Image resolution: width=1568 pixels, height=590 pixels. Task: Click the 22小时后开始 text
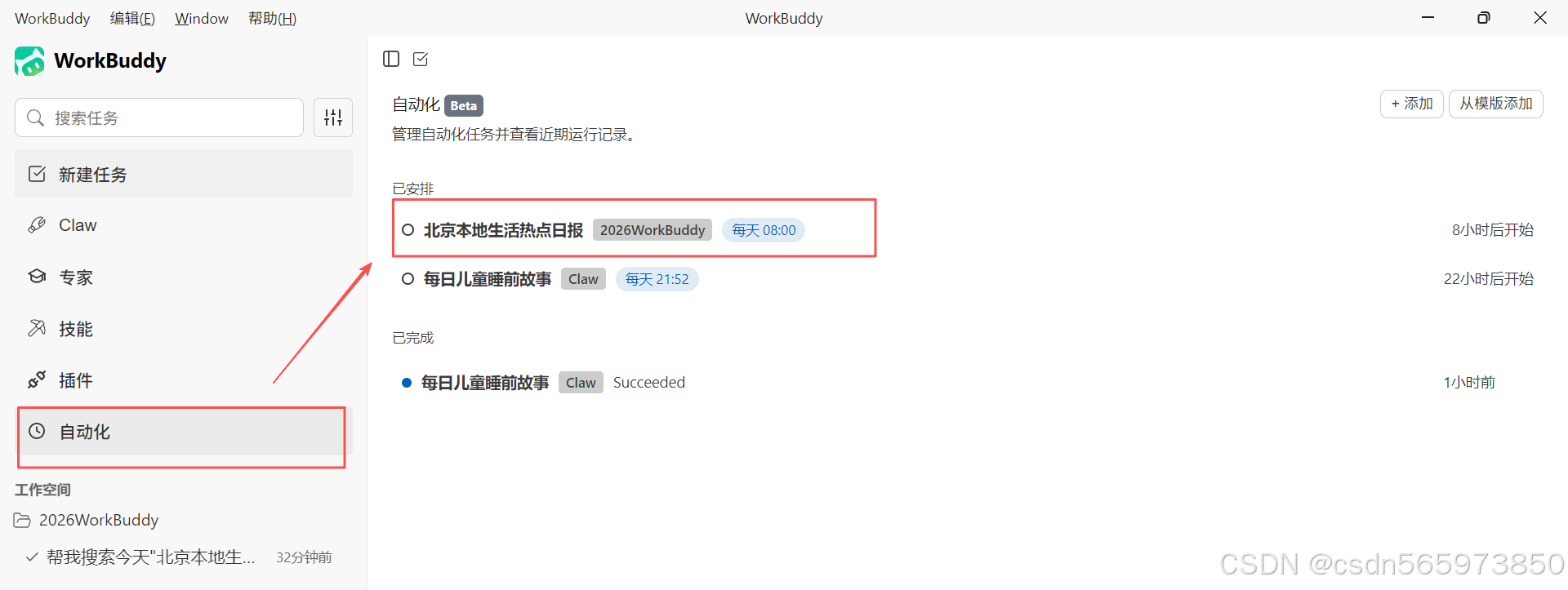point(1489,279)
